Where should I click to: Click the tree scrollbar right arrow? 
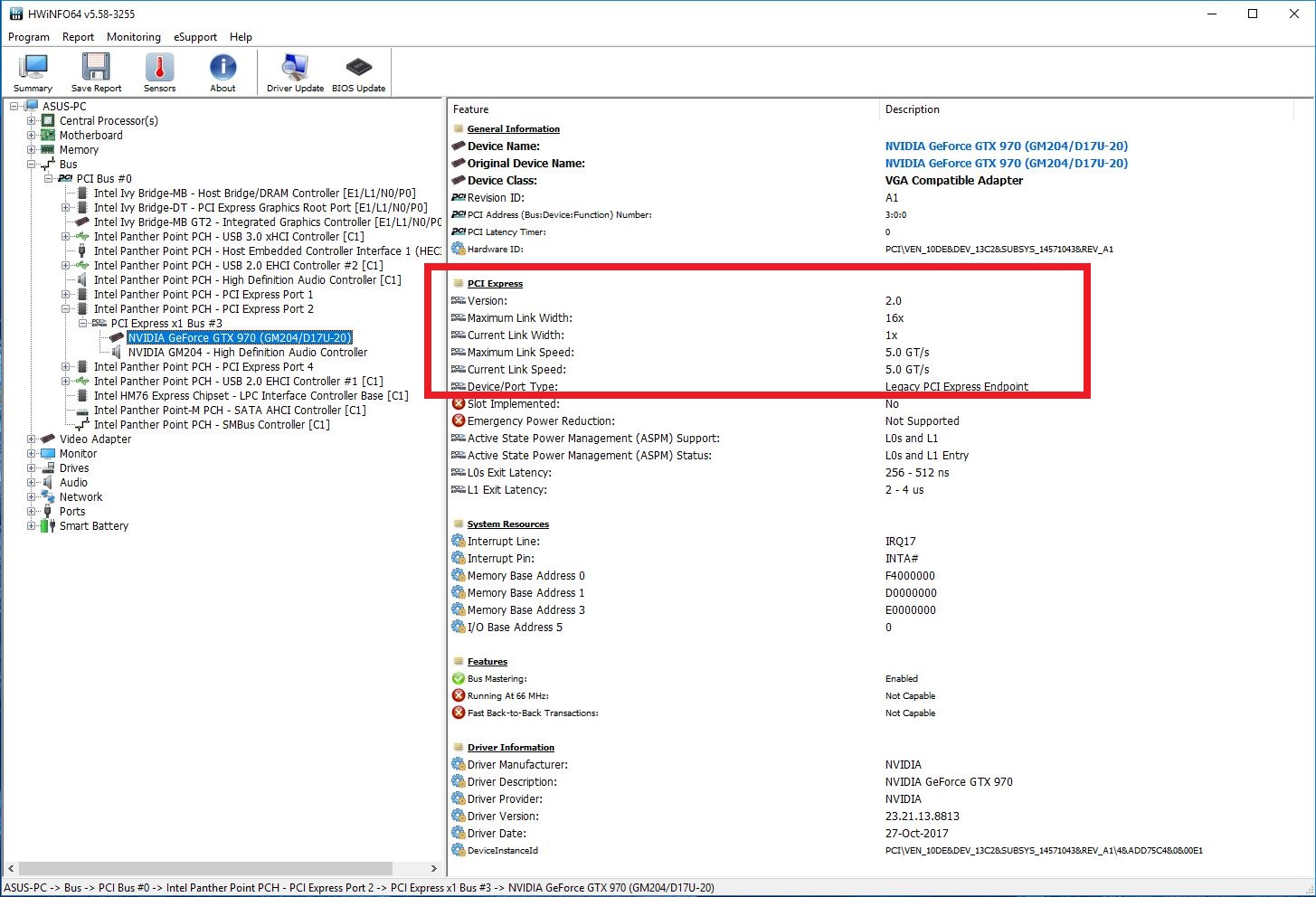coord(434,868)
